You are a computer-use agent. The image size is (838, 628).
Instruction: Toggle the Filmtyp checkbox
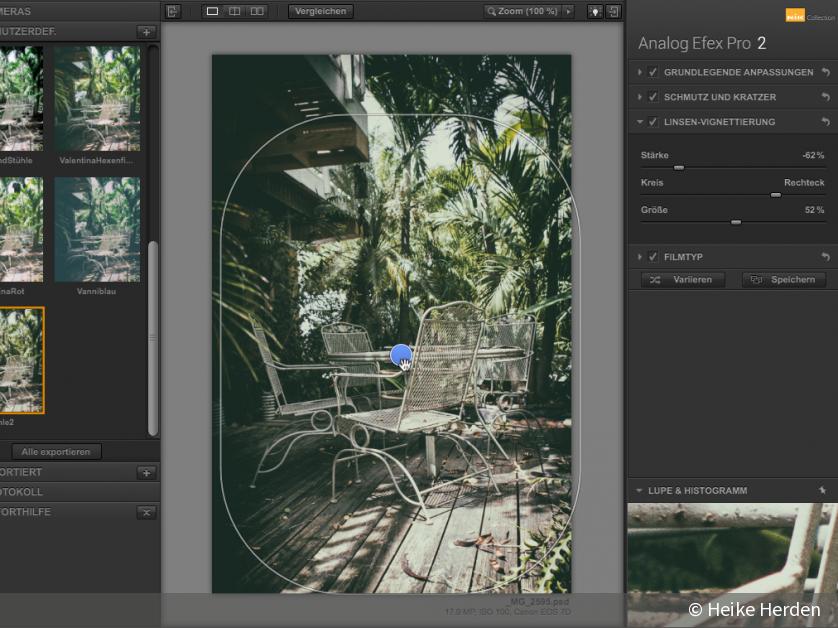tap(653, 257)
